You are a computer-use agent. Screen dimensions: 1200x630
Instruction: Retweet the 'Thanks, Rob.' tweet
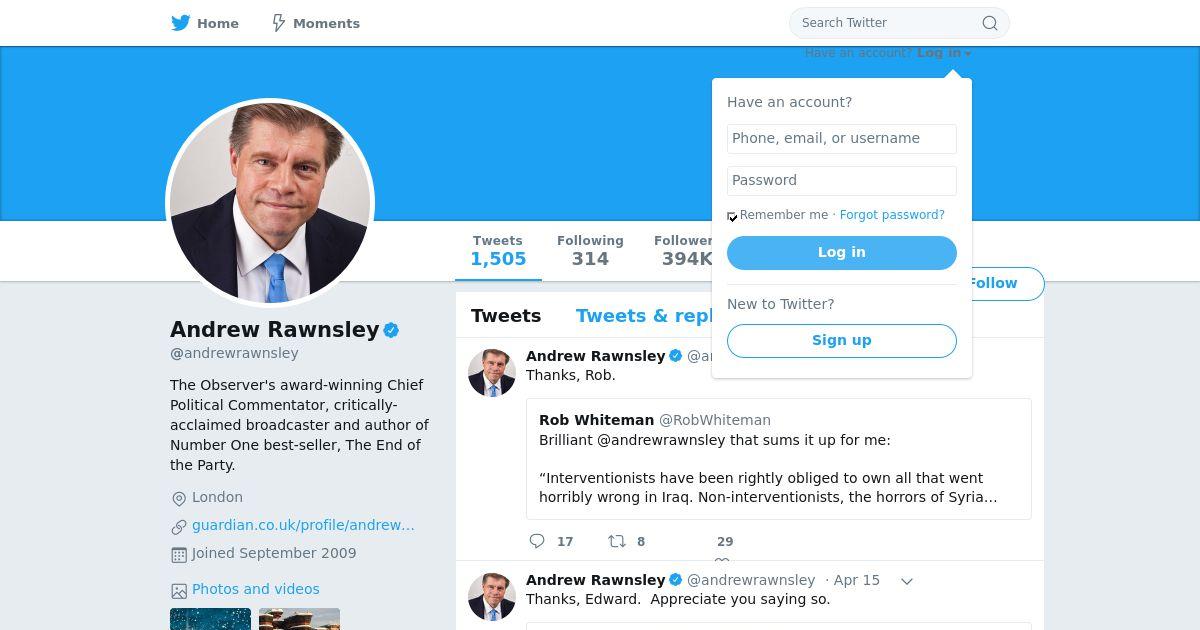point(617,541)
